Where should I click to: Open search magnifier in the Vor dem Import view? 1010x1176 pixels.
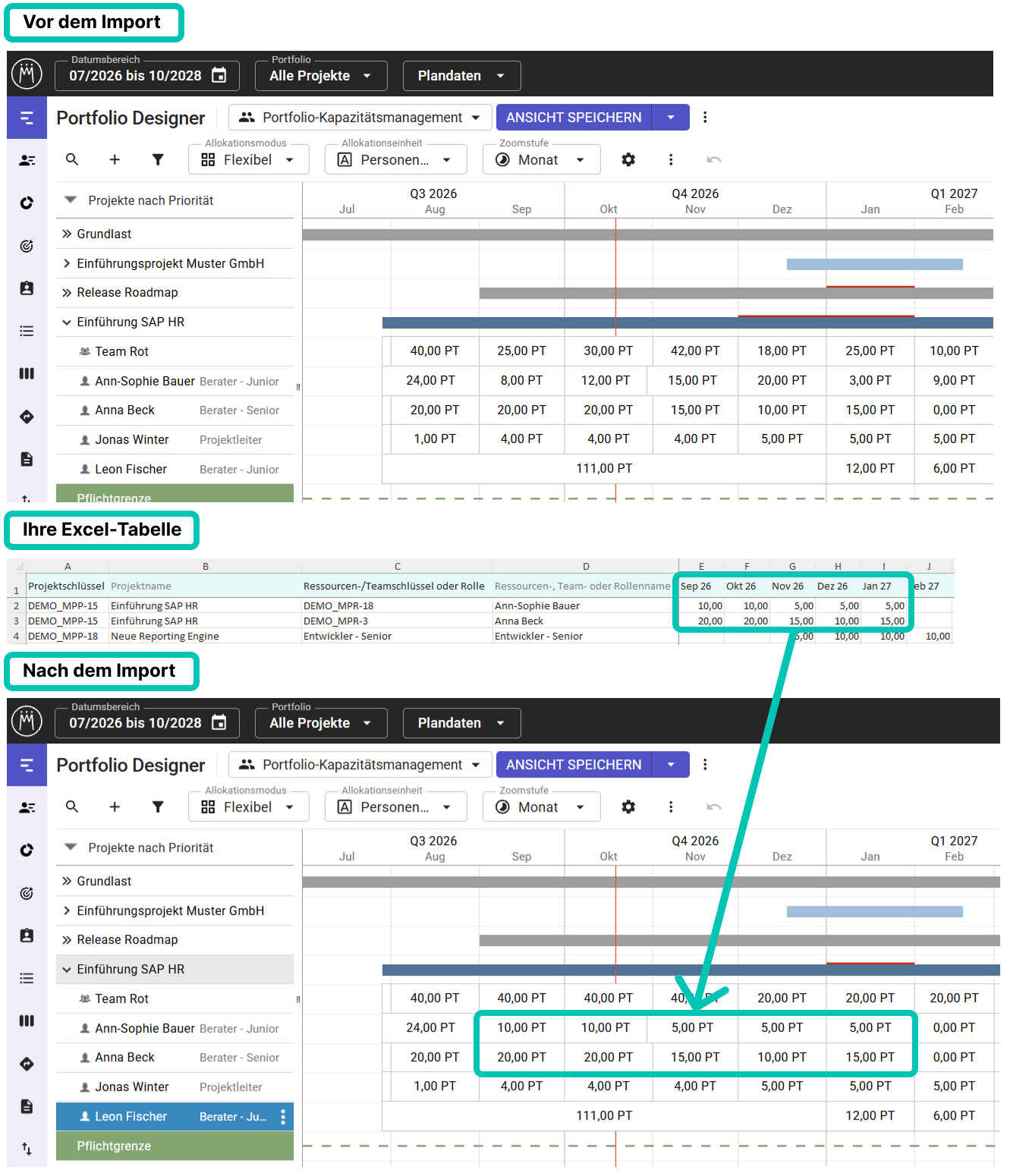tap(72, 159)
